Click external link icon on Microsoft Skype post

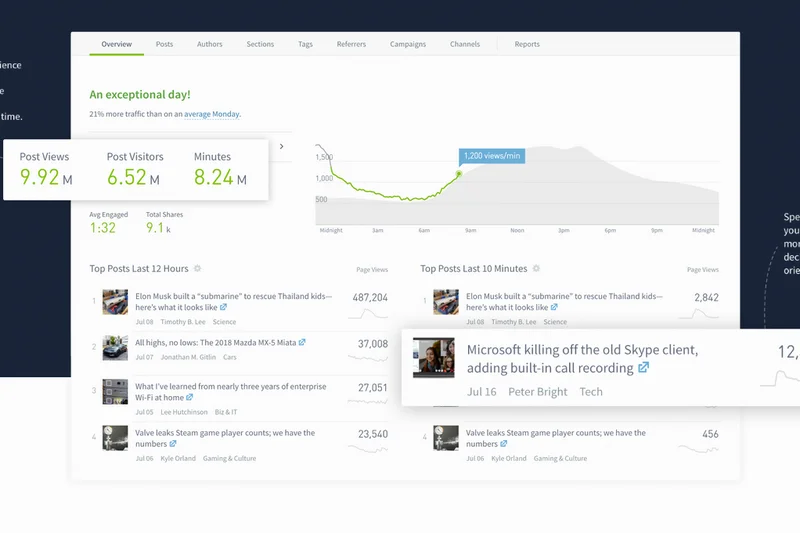coord(644,368)
